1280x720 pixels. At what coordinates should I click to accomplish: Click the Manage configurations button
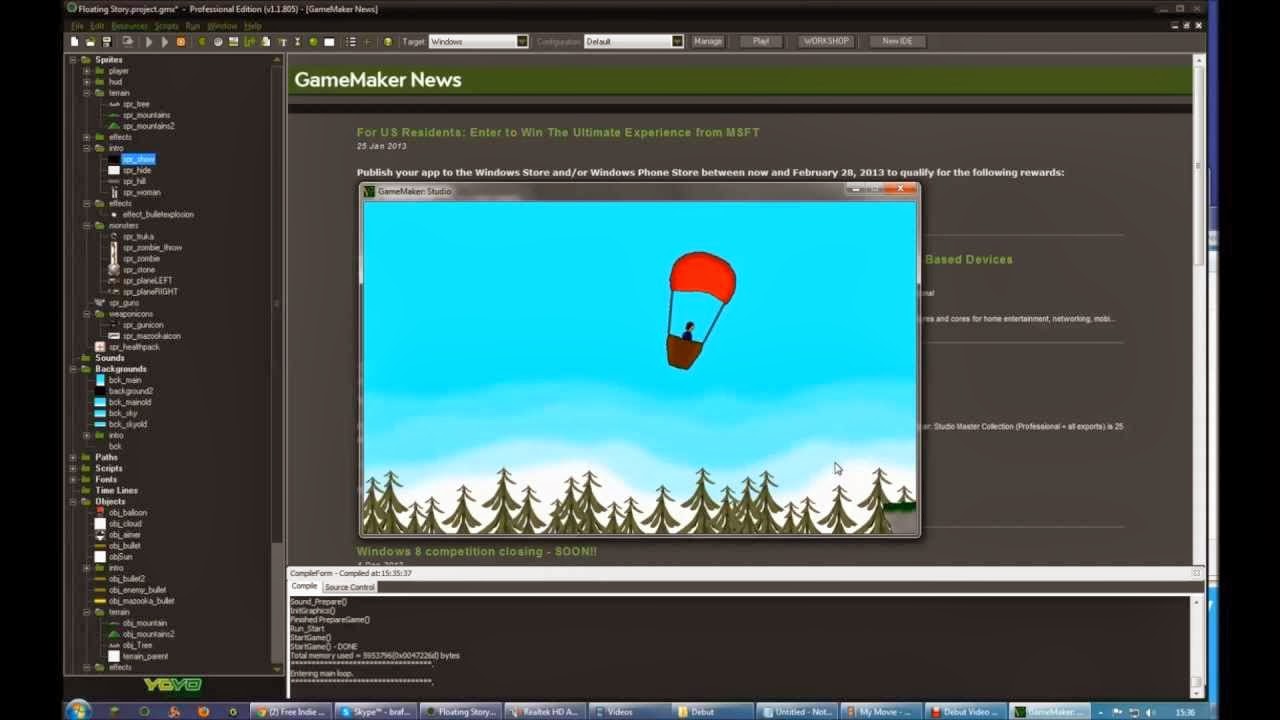[708, 41]
